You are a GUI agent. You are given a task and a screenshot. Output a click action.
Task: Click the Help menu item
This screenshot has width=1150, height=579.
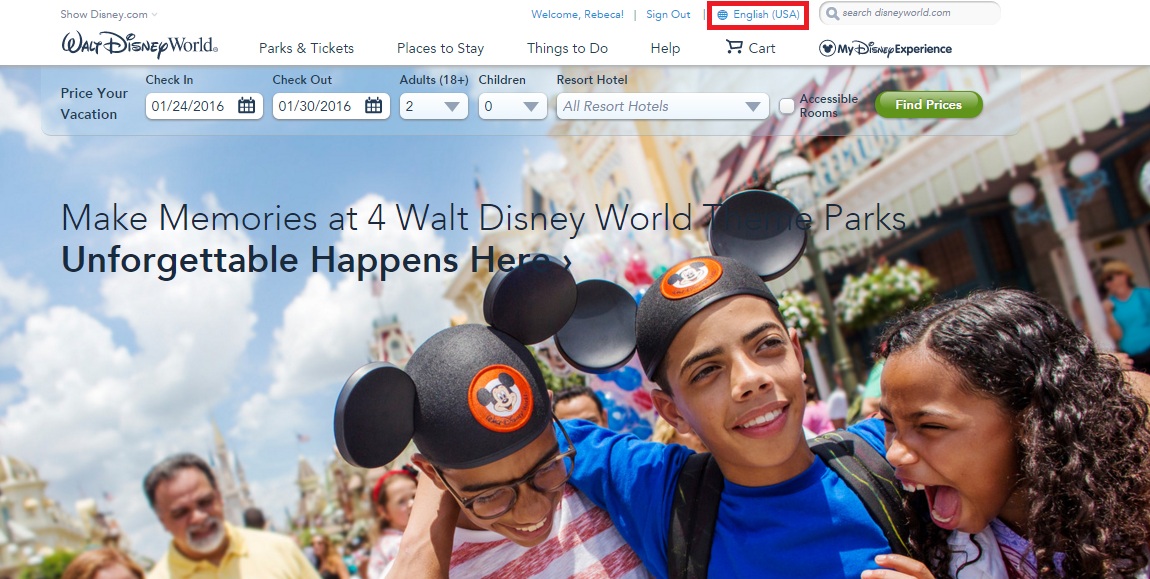(665, 48)
